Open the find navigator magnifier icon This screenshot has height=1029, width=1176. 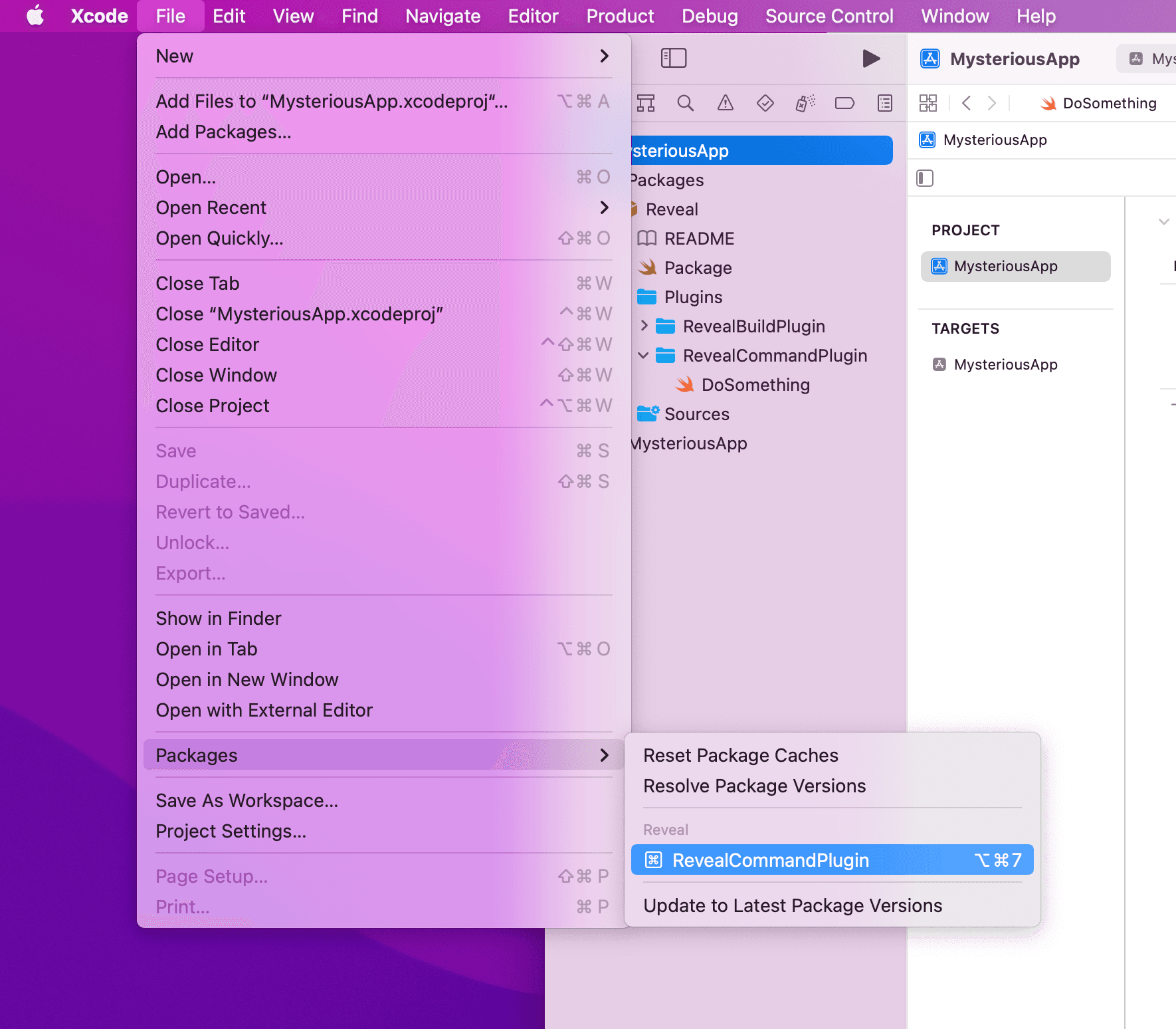coord(685,103)
